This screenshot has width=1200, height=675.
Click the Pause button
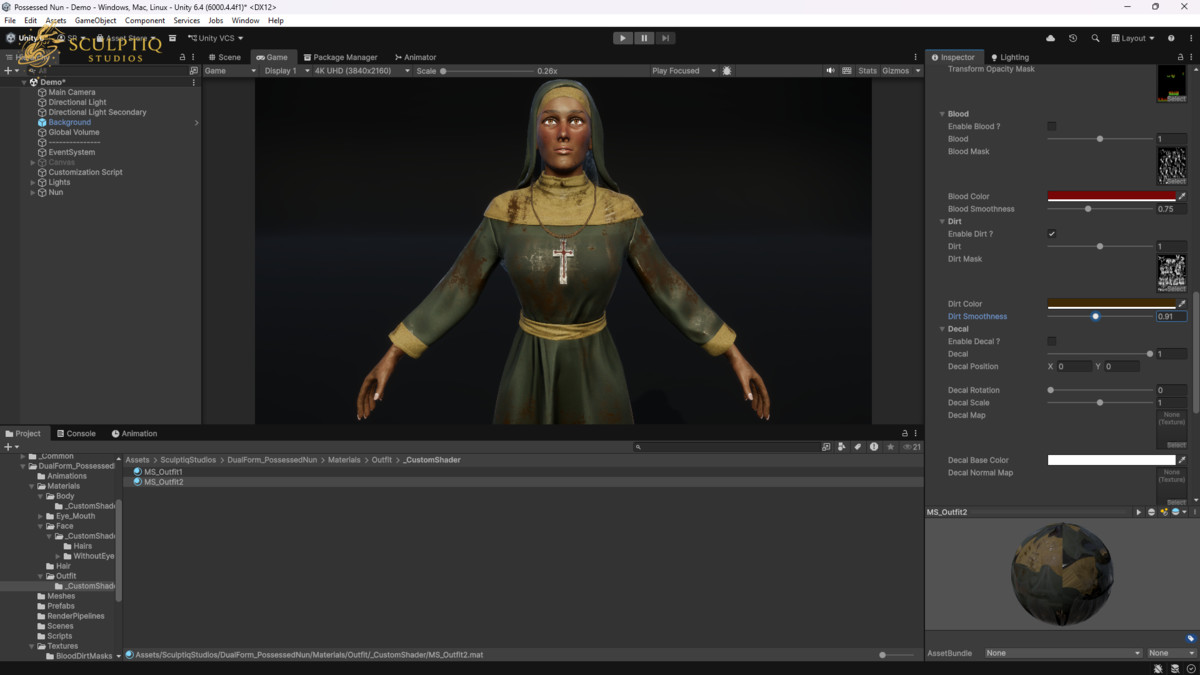(644, 38)
